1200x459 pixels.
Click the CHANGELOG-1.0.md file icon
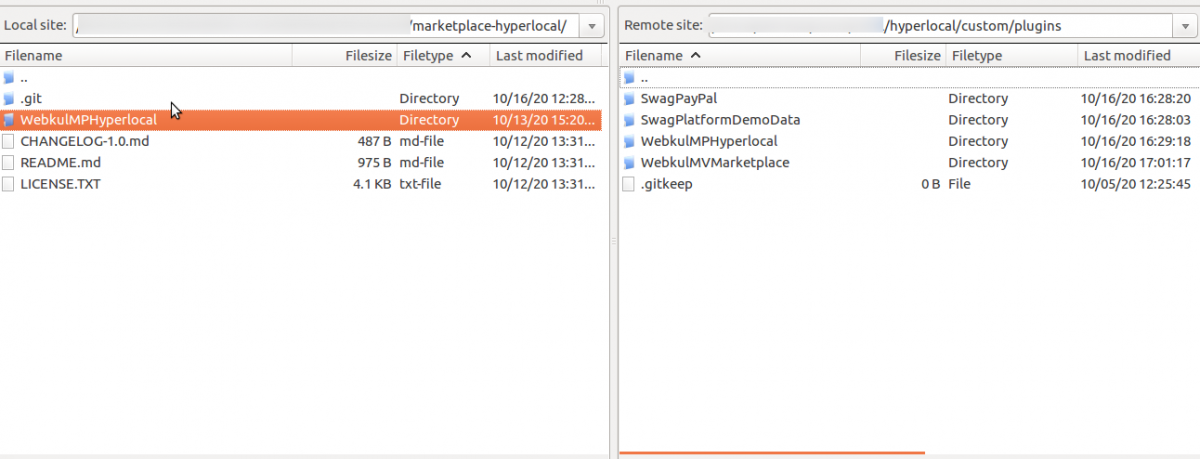point(9,141)
